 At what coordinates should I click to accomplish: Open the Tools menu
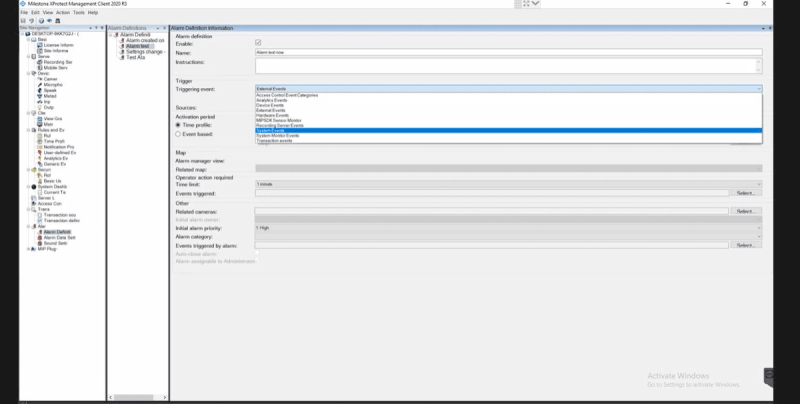pos(79,12)
